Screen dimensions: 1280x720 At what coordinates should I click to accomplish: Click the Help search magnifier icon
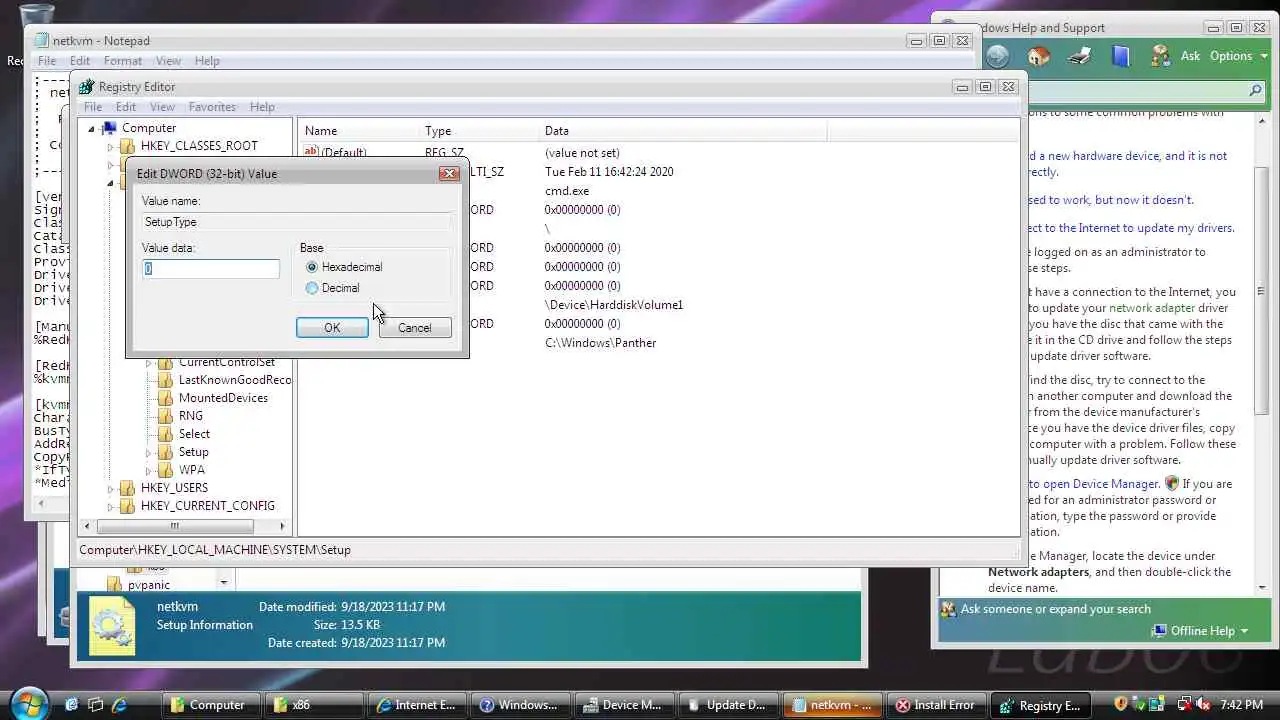coord(1256,91)
